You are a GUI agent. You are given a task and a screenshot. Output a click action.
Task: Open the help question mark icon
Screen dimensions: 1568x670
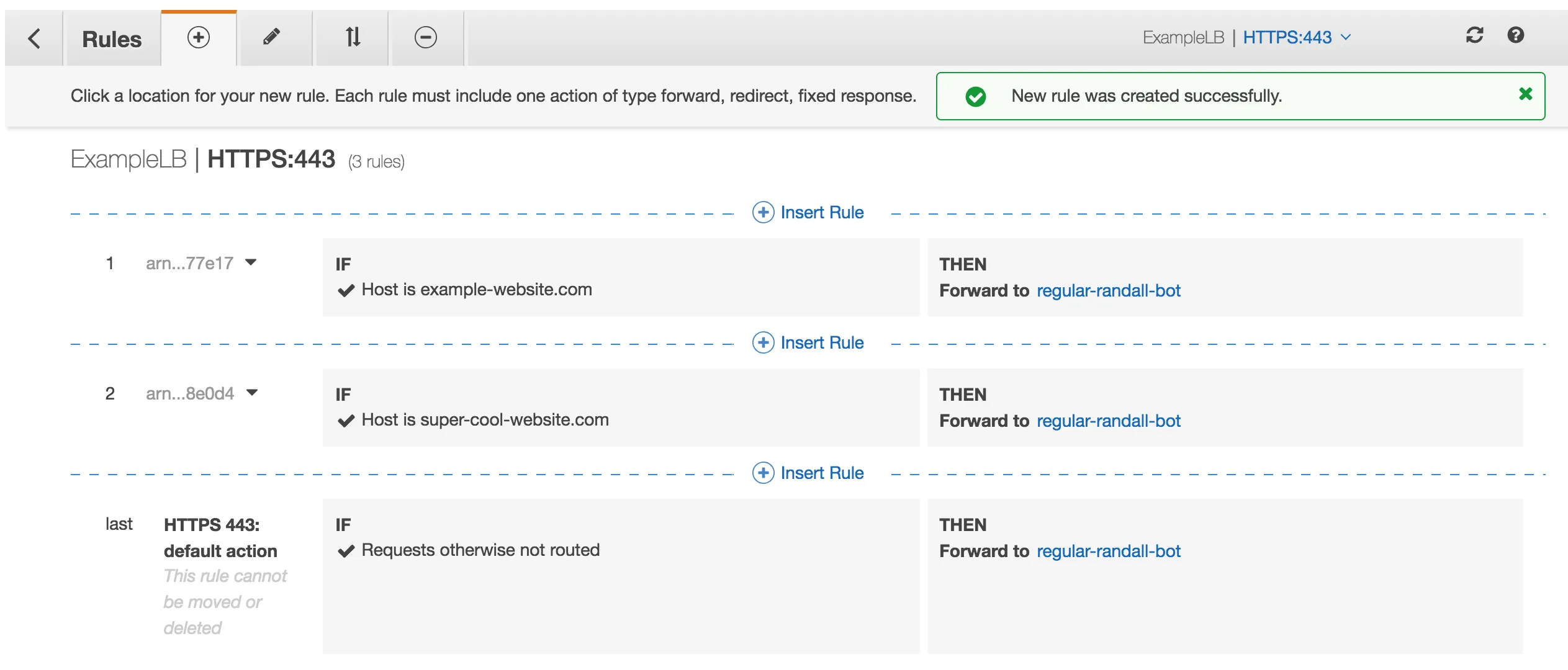[x=1515, y=35]
